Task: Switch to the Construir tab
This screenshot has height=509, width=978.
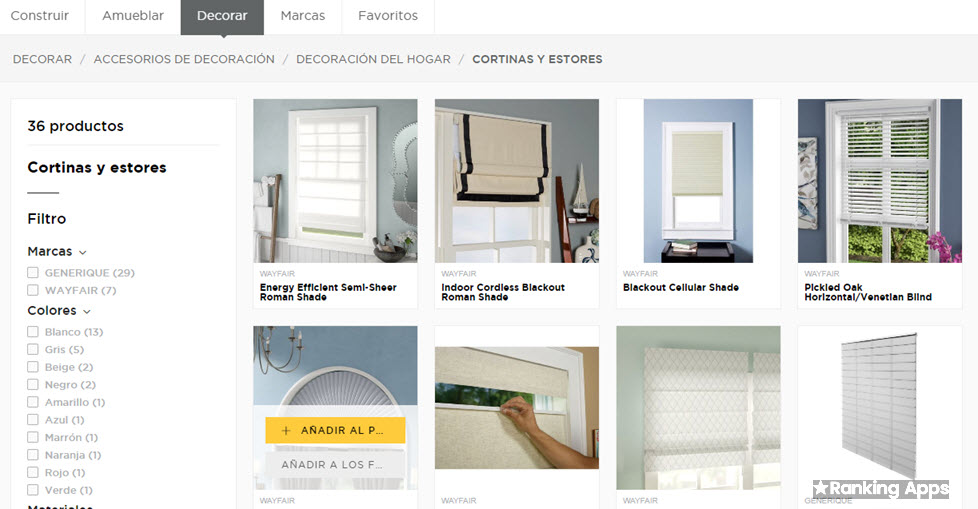Action: (40, 16)
